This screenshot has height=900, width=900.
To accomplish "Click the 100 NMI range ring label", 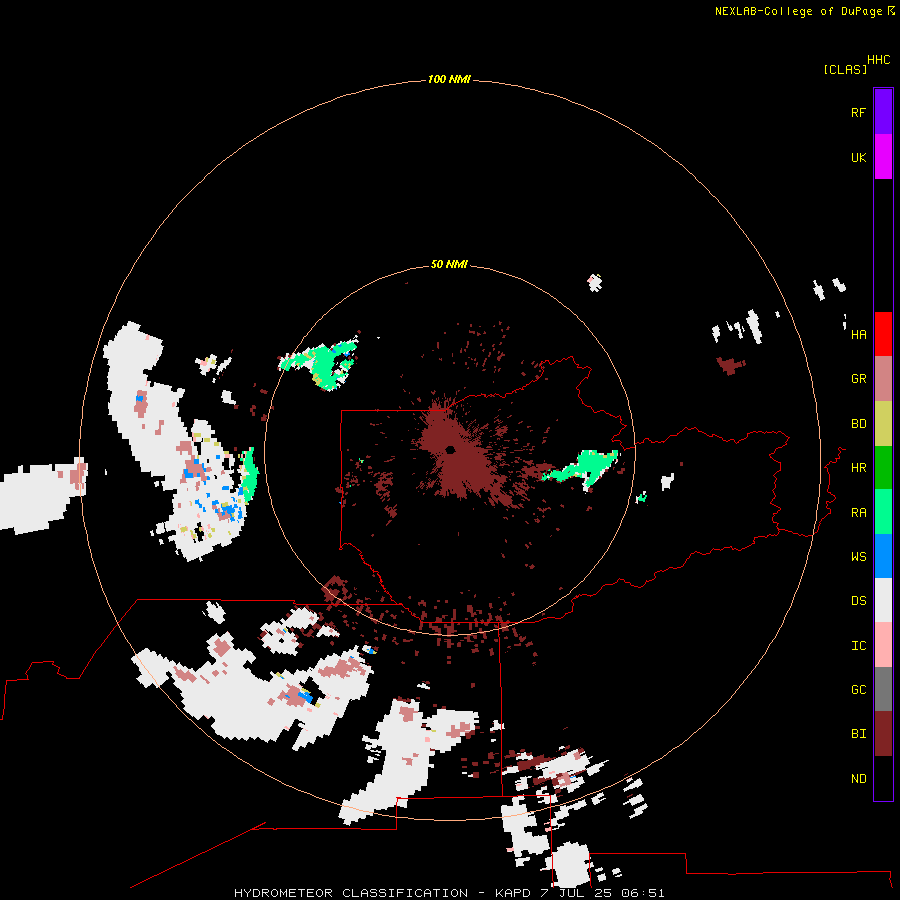I will 449,79.
